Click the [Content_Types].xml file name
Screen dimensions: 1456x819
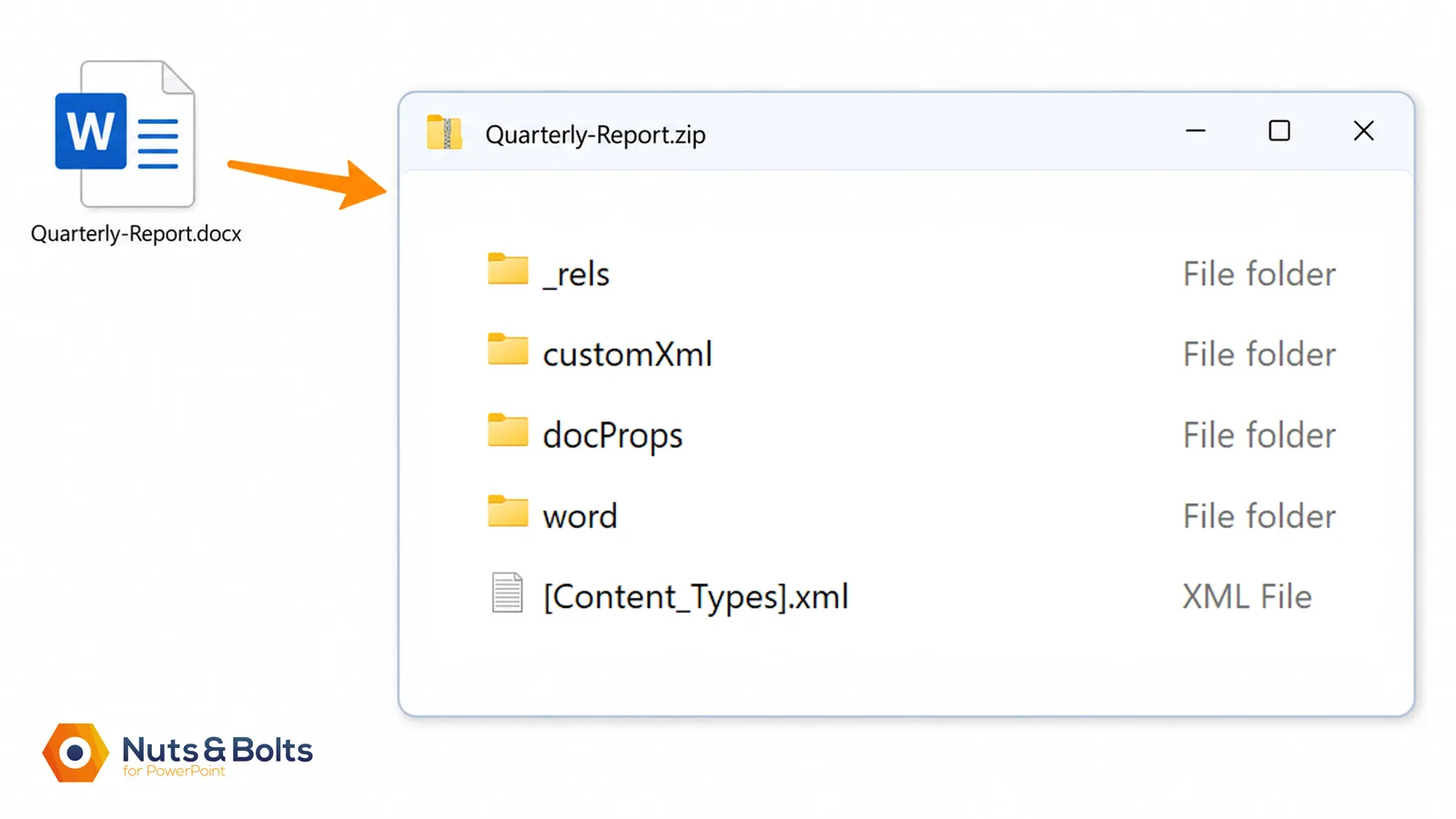click(x=696, y=597)
